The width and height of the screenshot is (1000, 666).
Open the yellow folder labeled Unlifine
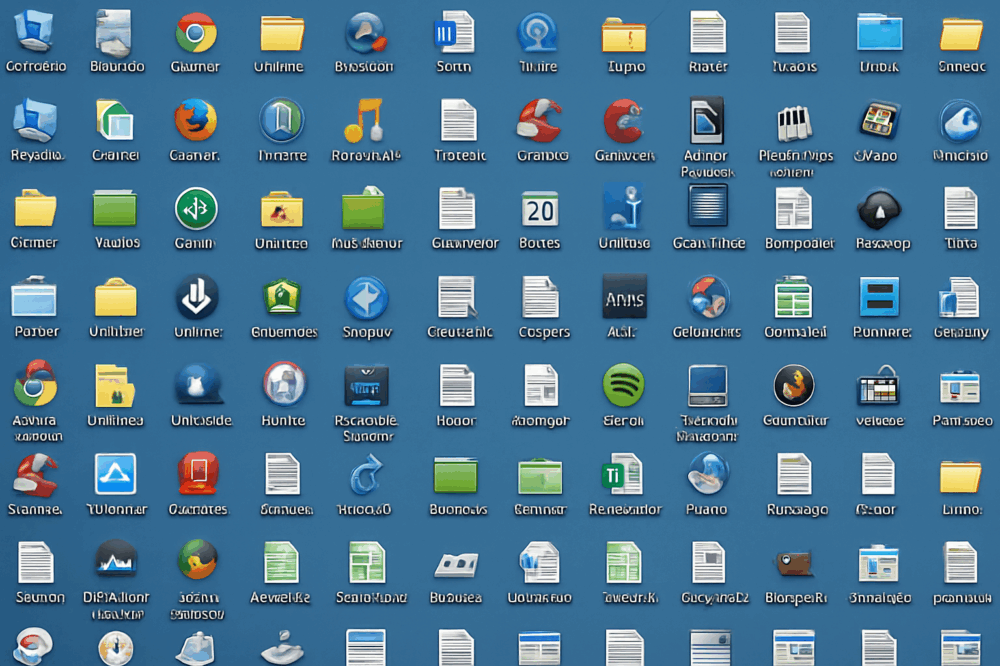click(x=282, y=33)
